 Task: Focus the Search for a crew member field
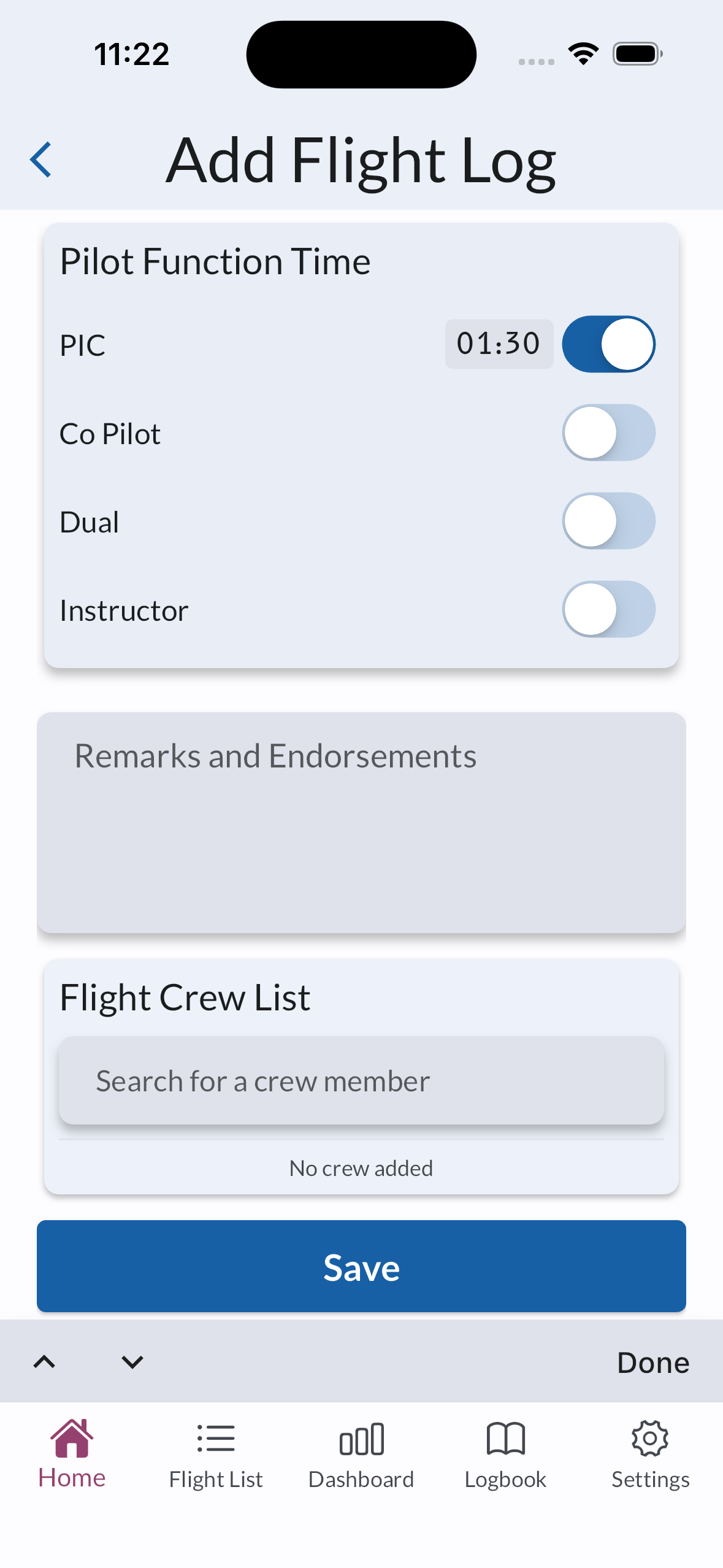[x=361, y=1081]
